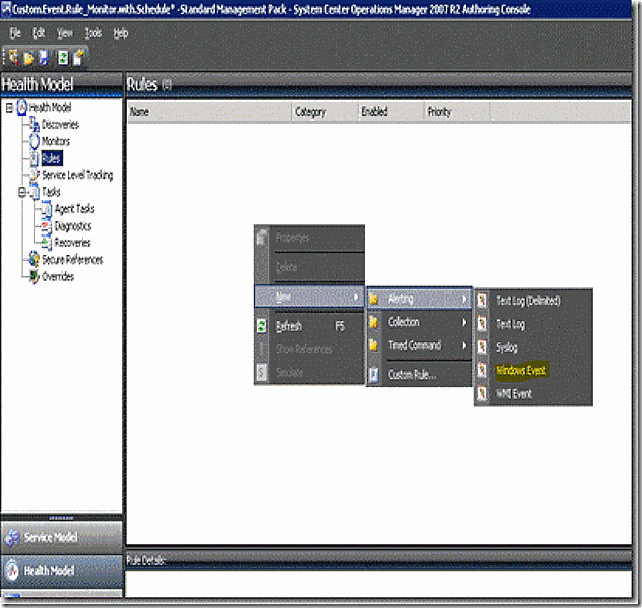Collapse the Health Model root tree node

click(x=9, y=108)
